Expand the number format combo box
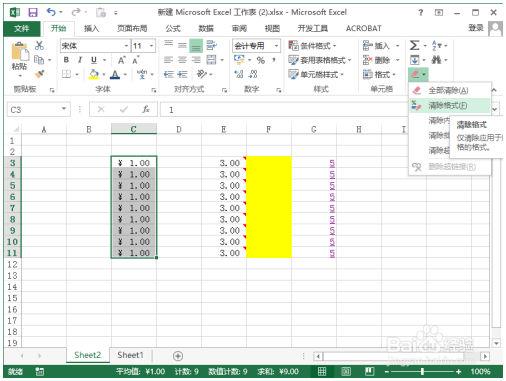 pos(276,46)
